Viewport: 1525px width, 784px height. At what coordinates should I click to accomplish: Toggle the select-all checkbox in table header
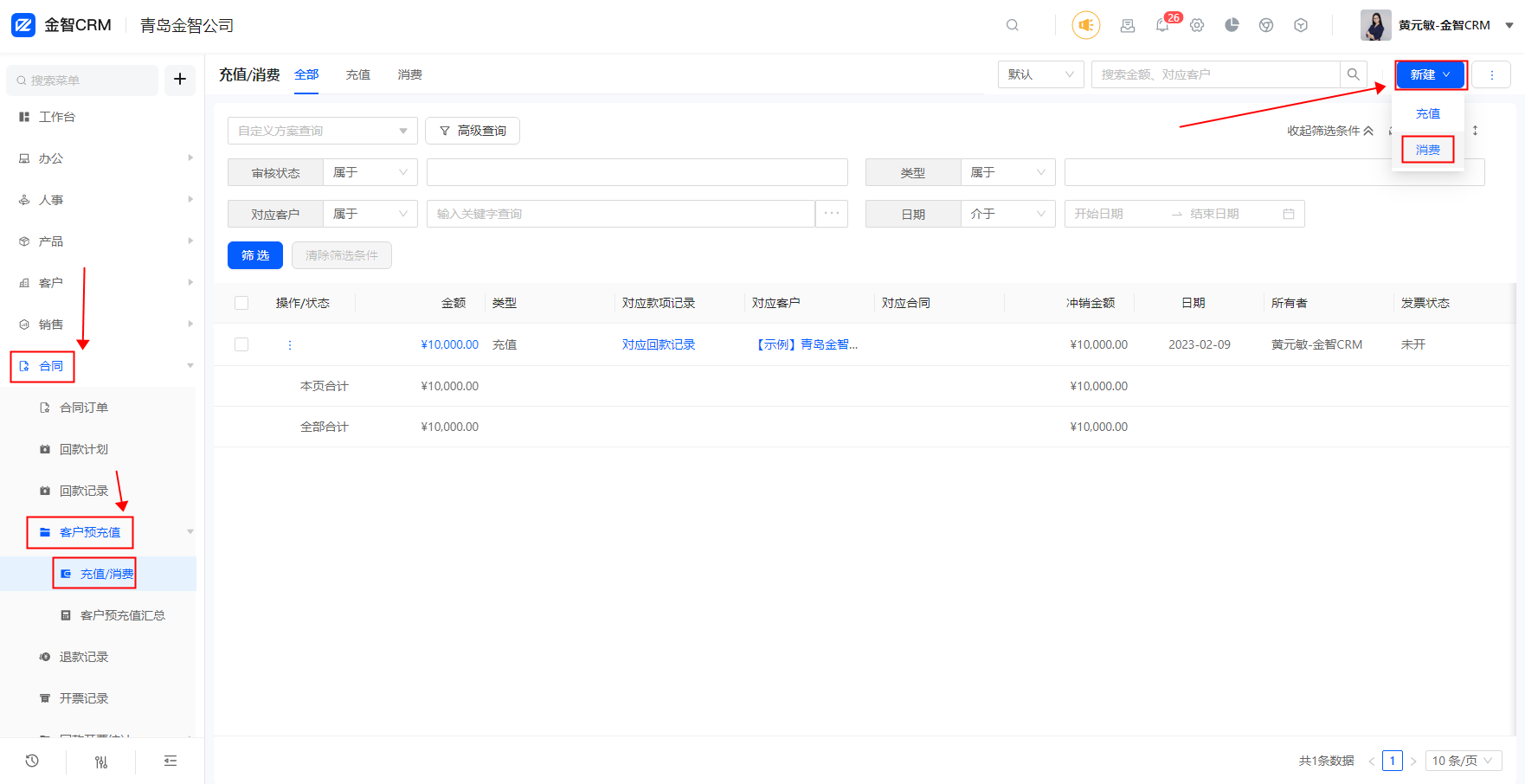point(241,303)
